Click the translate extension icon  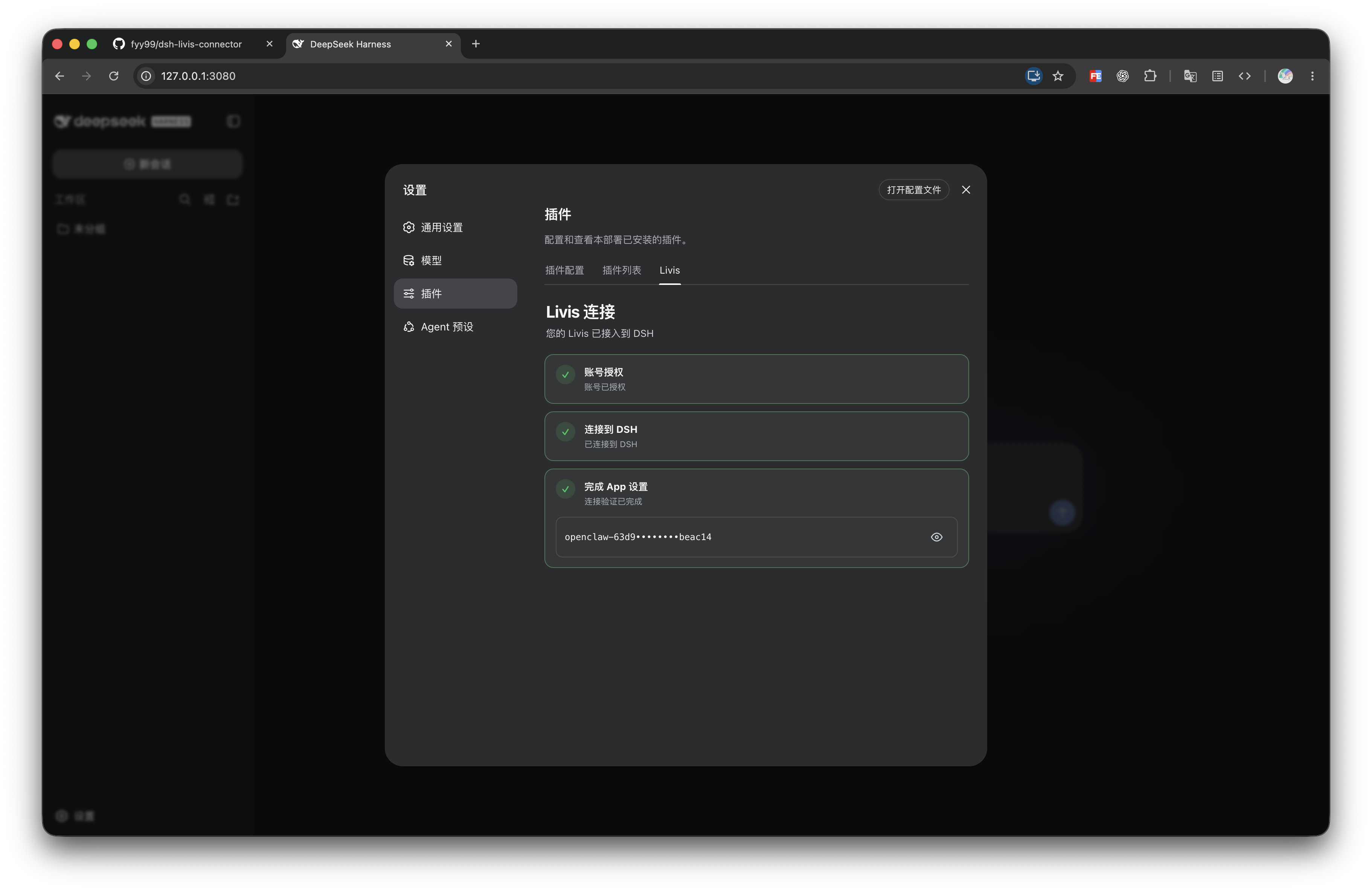pos(1190,76)
